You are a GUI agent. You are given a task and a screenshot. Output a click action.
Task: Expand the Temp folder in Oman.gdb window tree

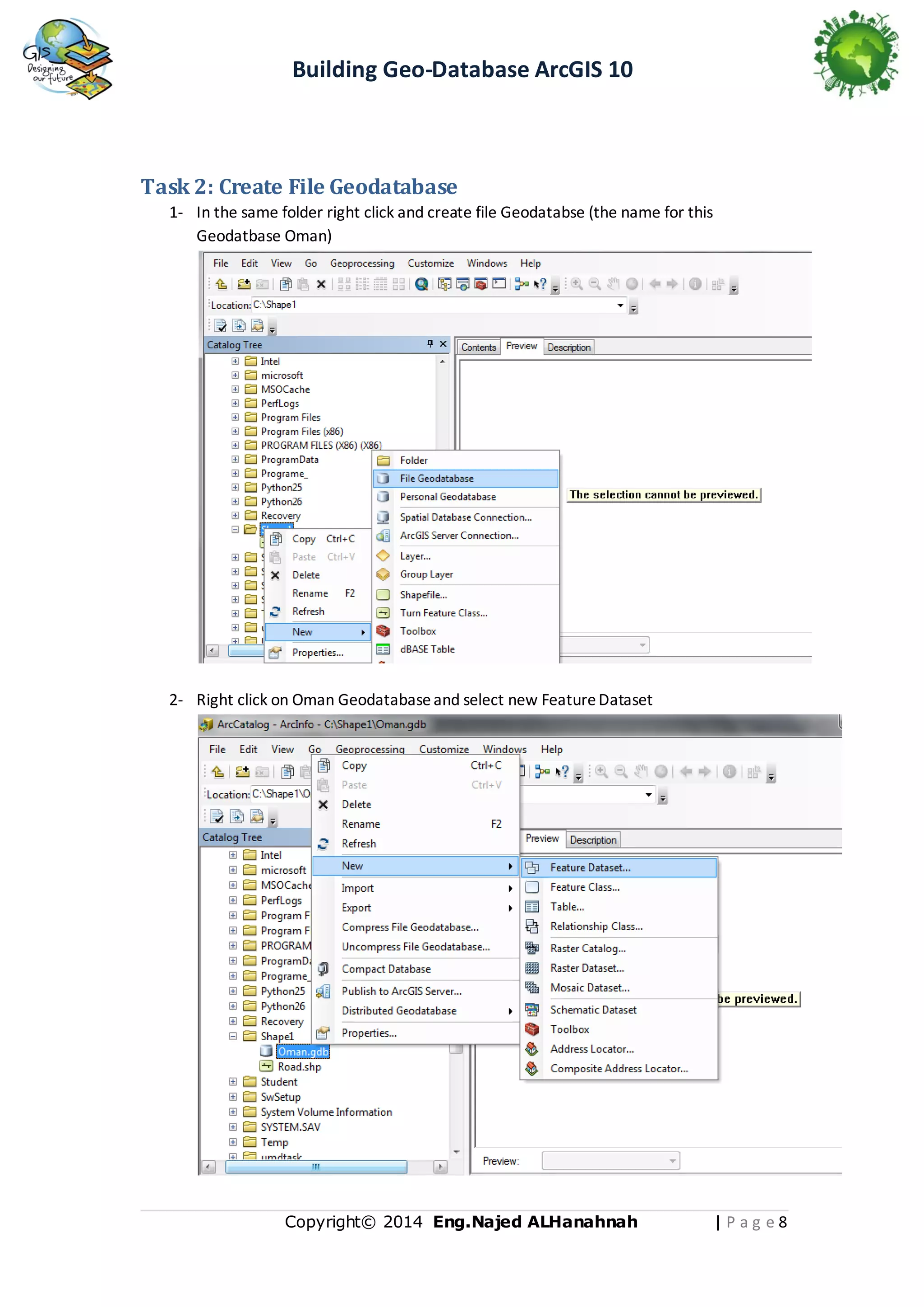[233, 1142]
